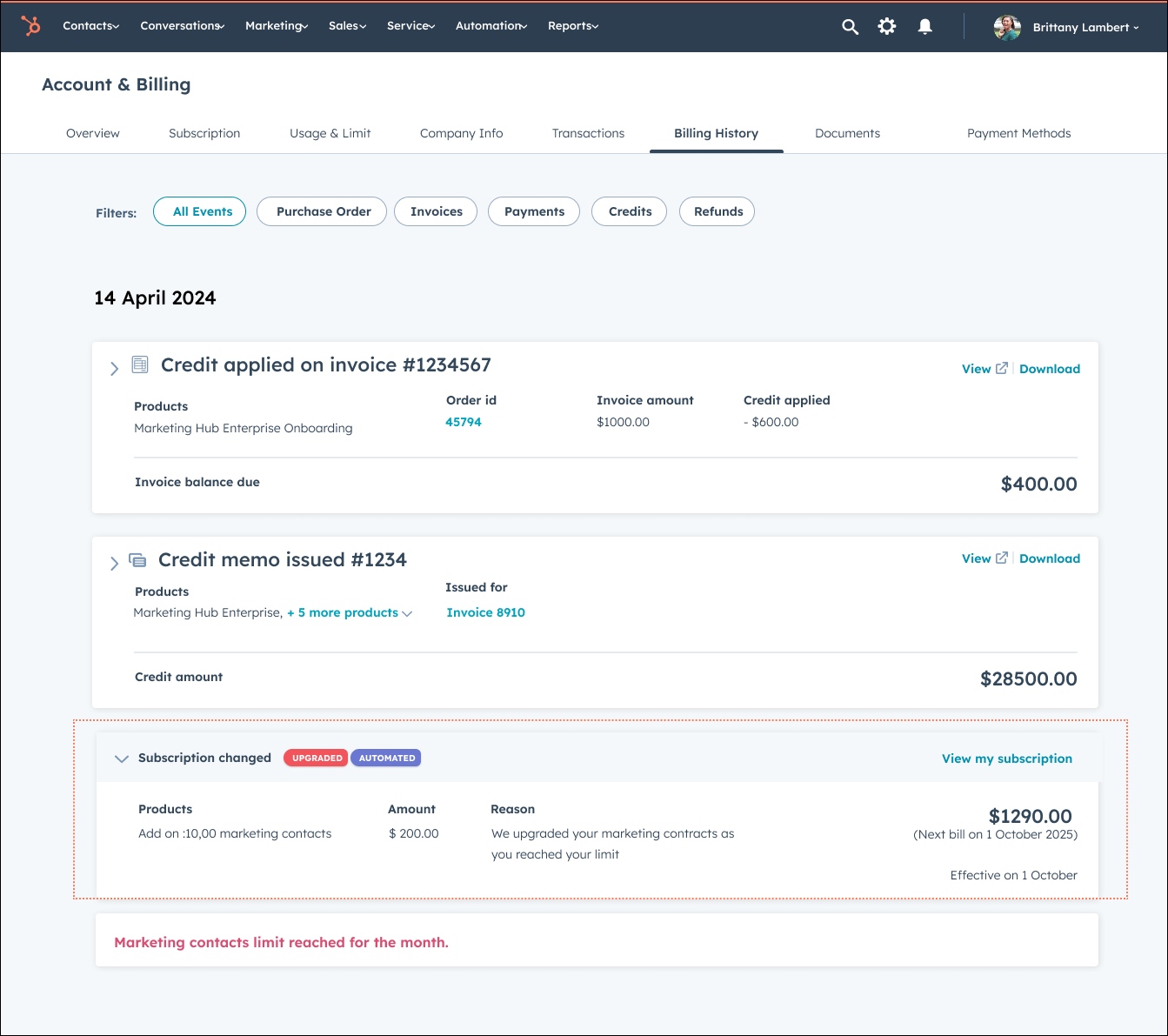Click the HubSpot sprocket logo

[30, 26]
